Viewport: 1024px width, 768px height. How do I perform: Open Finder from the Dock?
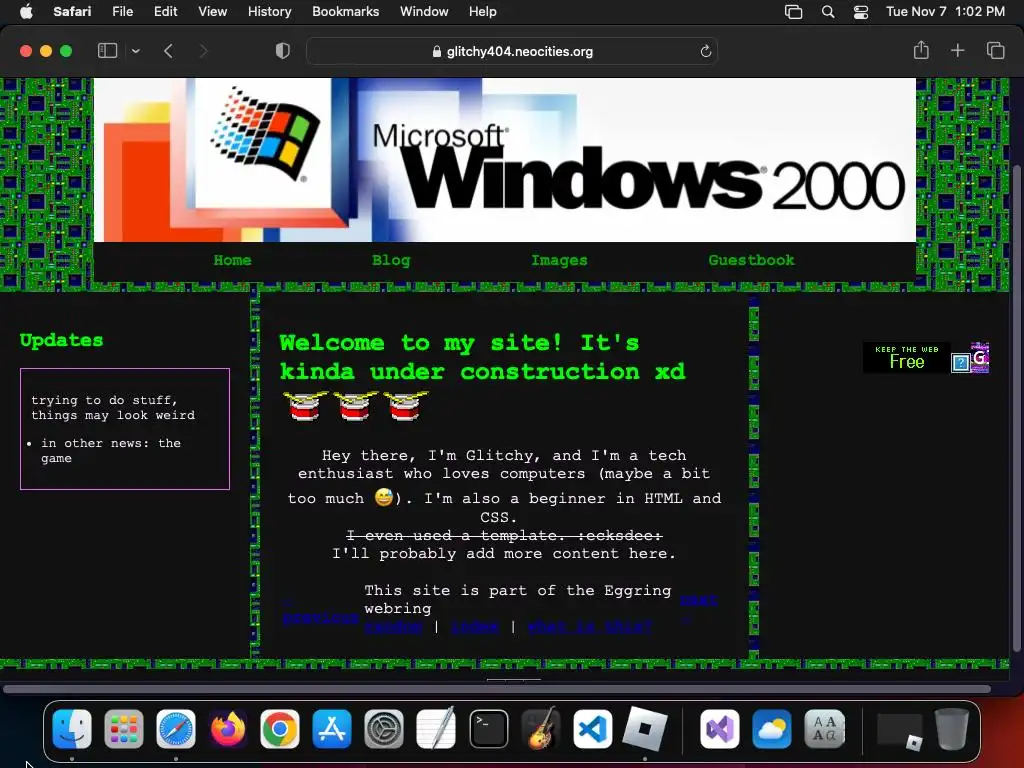[72, 729]
